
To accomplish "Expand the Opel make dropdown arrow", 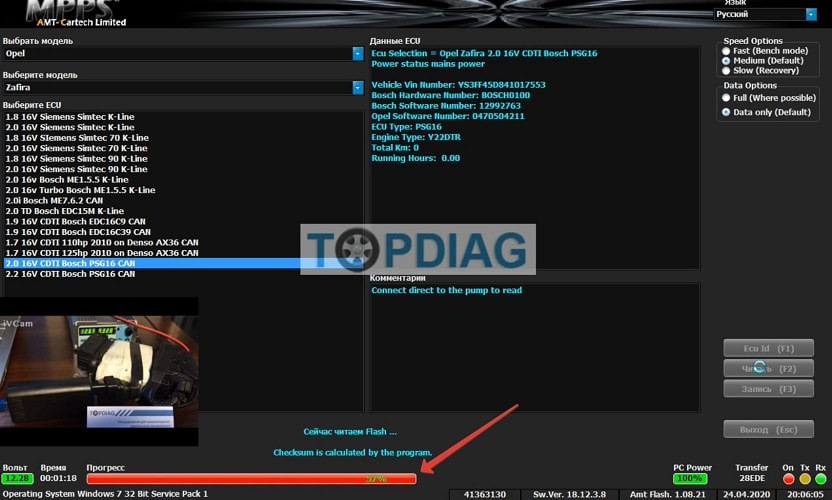I will [358, 54].
